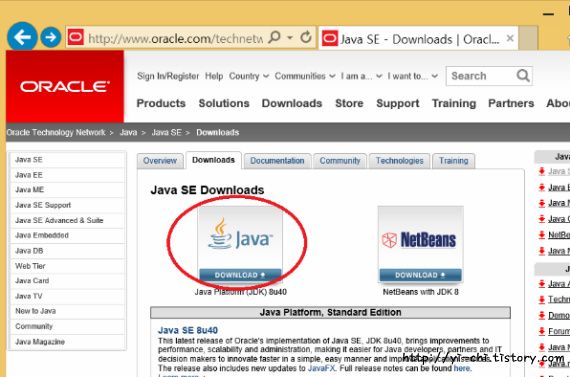This screenshot has width=570, height=377.
Task: Select Java ME in left sidebar
Action: coord(68,190)
